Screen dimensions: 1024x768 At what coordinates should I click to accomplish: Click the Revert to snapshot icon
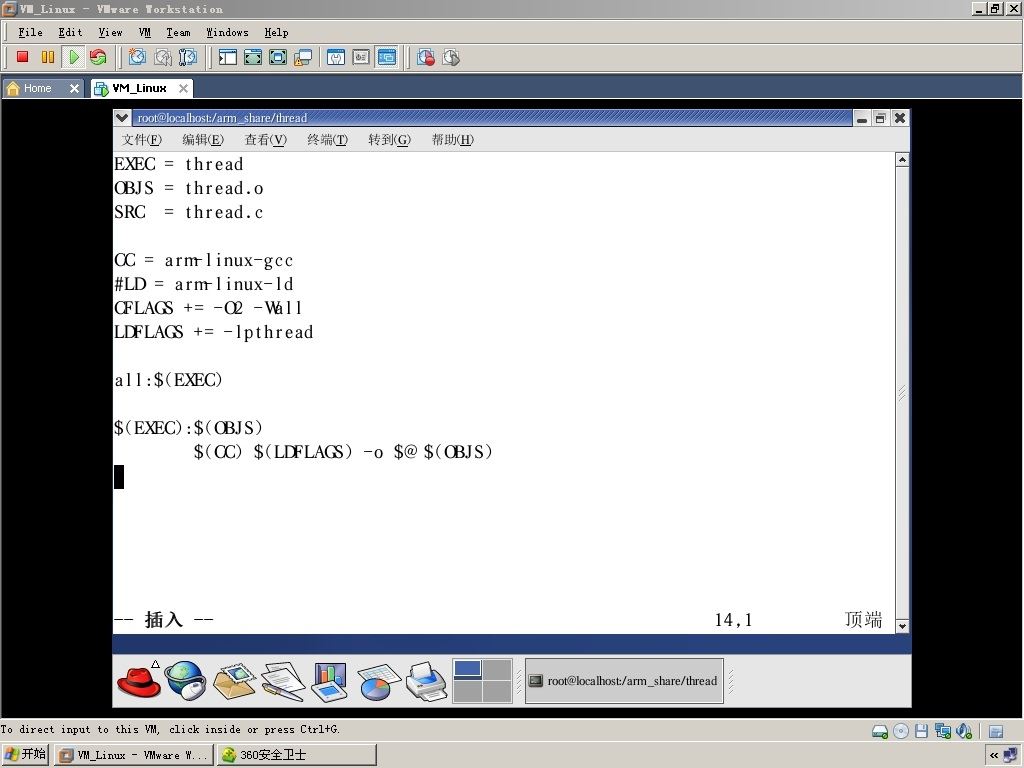(x=163, y=57)
